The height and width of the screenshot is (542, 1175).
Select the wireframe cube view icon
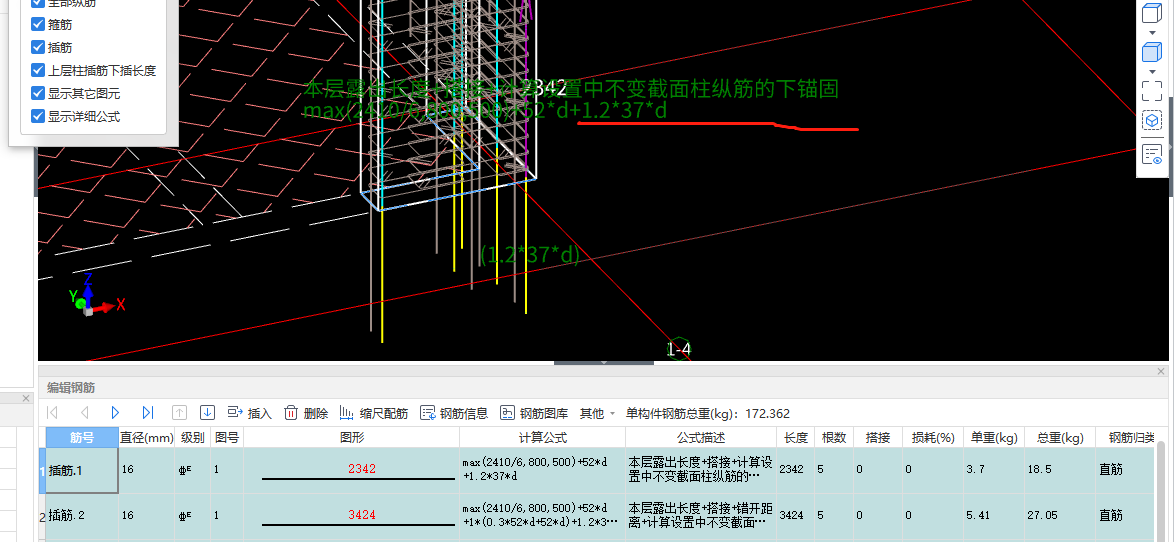(1151, 14)
